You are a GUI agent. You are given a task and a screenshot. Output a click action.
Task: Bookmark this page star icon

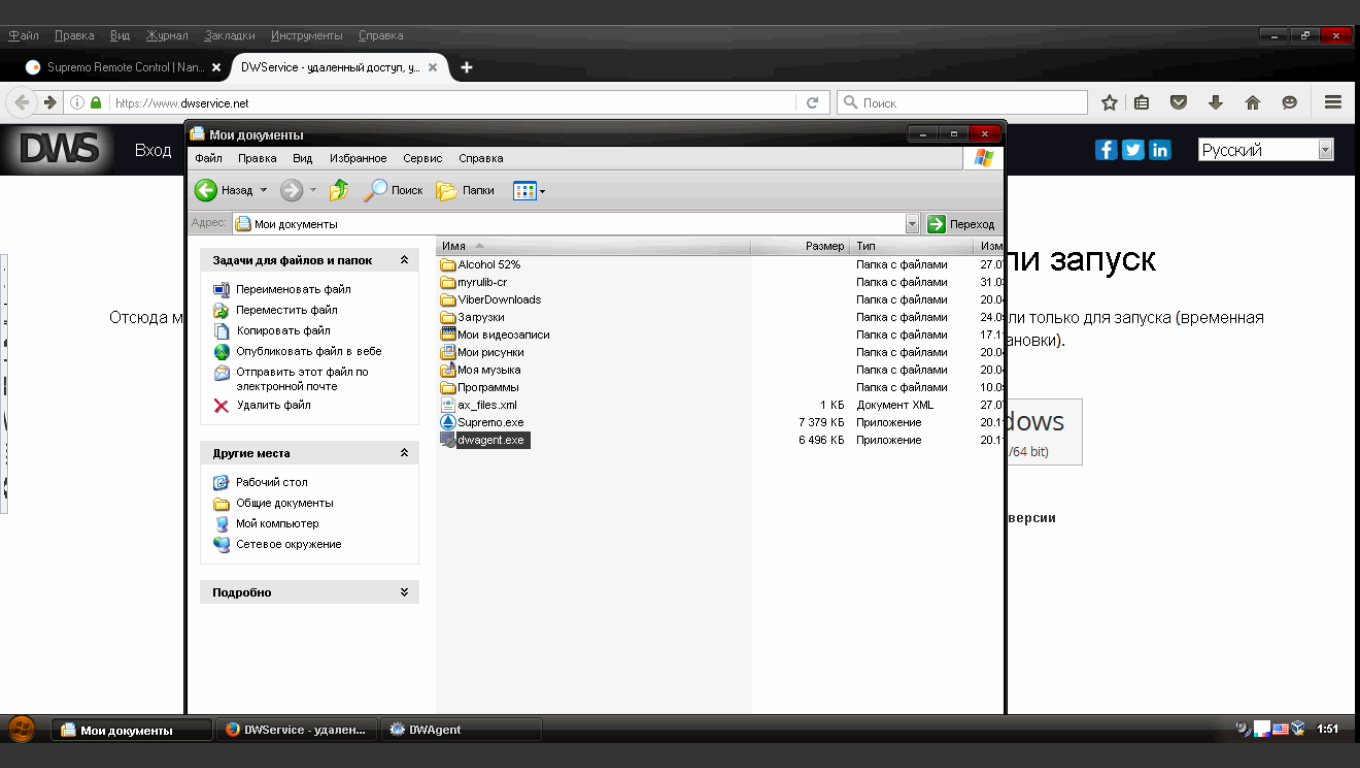(x=1109, y=103)
